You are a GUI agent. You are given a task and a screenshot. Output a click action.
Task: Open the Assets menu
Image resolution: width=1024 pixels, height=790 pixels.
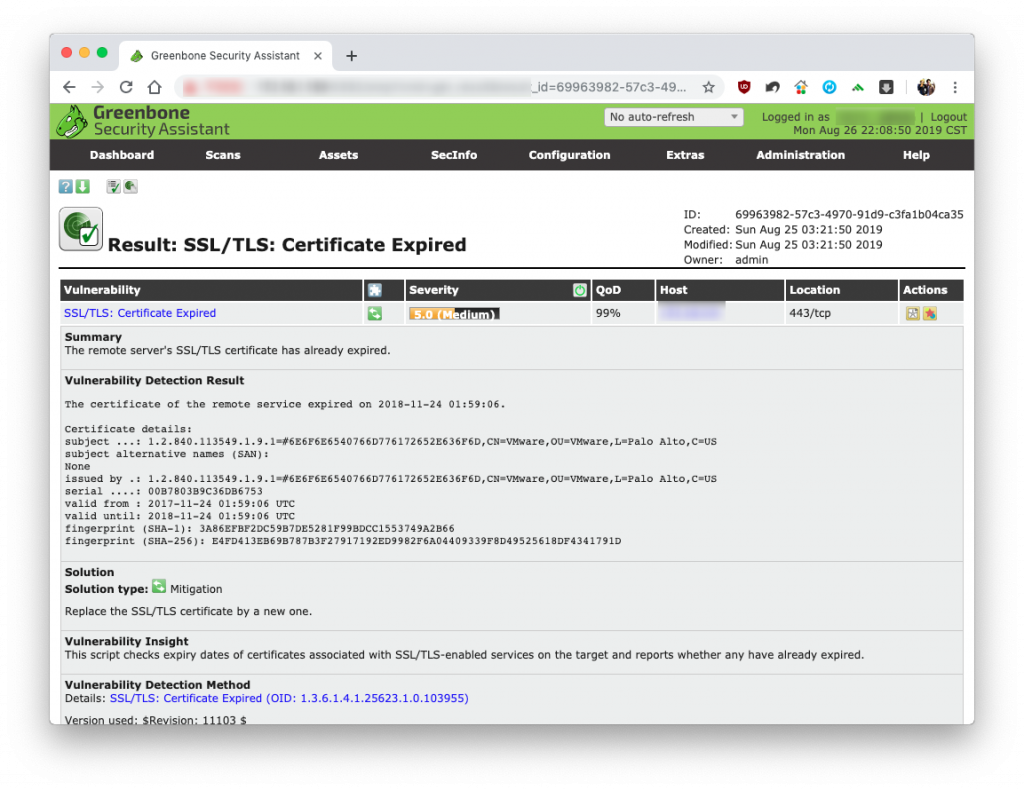click(338, 155)
